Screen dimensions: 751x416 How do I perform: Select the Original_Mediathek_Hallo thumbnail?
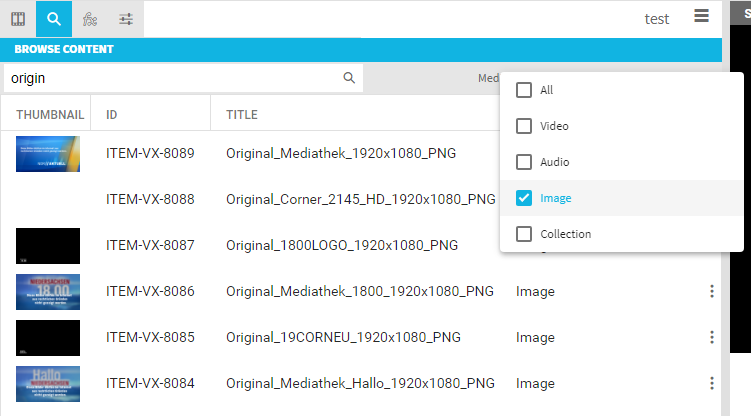tap(48, 384)
